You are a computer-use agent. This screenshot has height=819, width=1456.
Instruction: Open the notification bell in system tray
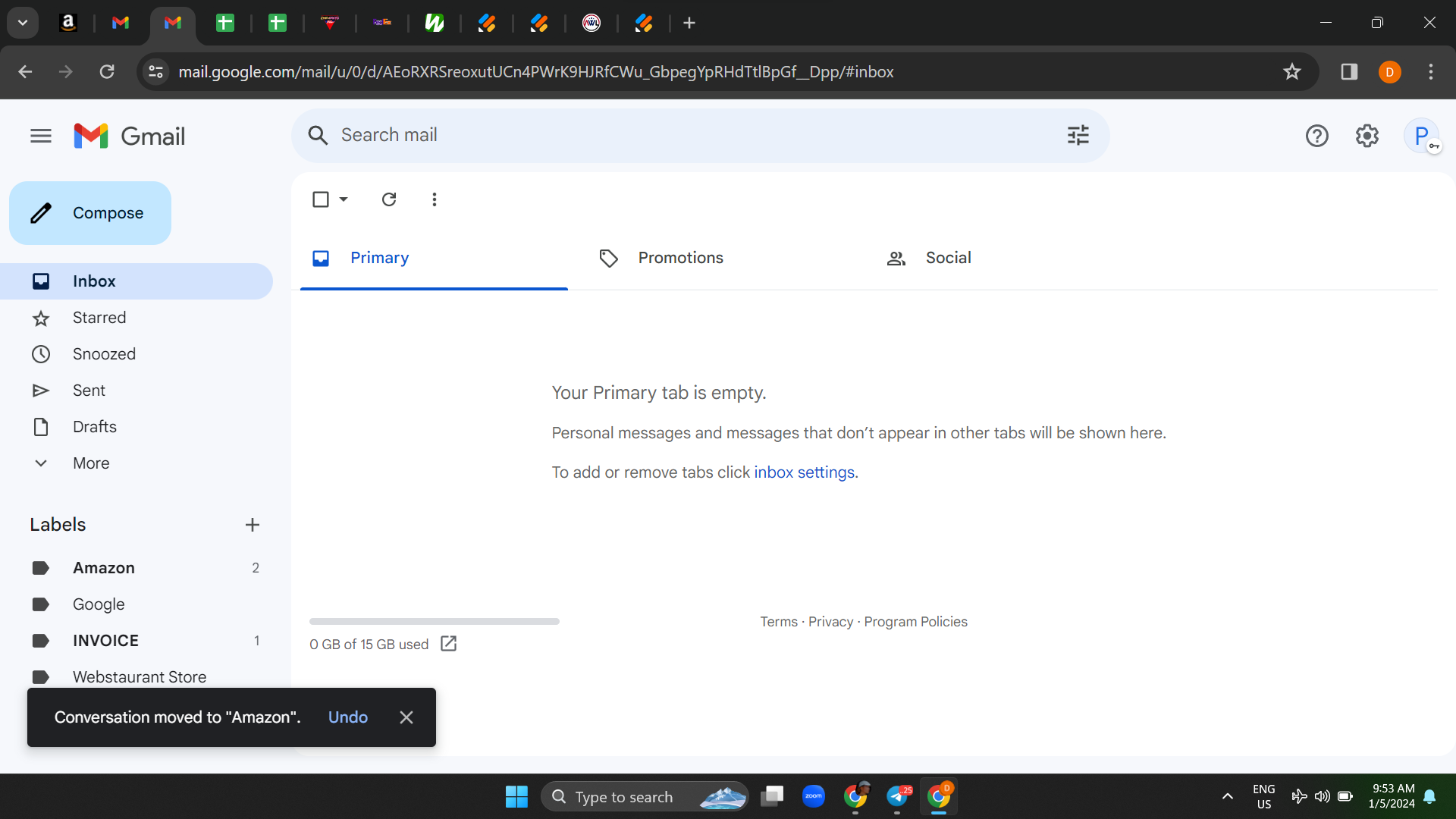(x=1430, y=796)
